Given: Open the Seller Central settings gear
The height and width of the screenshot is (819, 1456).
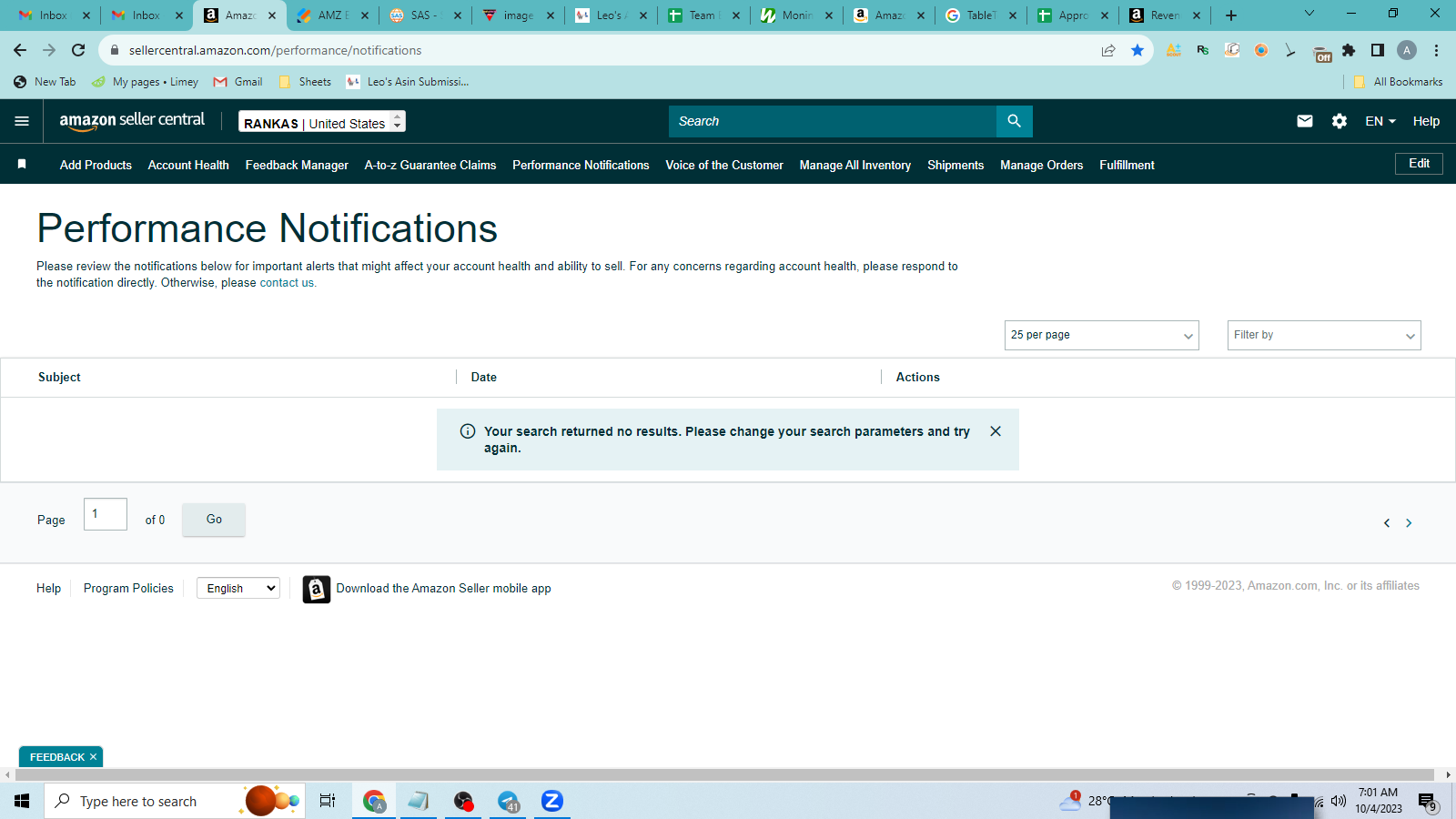Looking at the screenshot, I should coord(1340,121).
